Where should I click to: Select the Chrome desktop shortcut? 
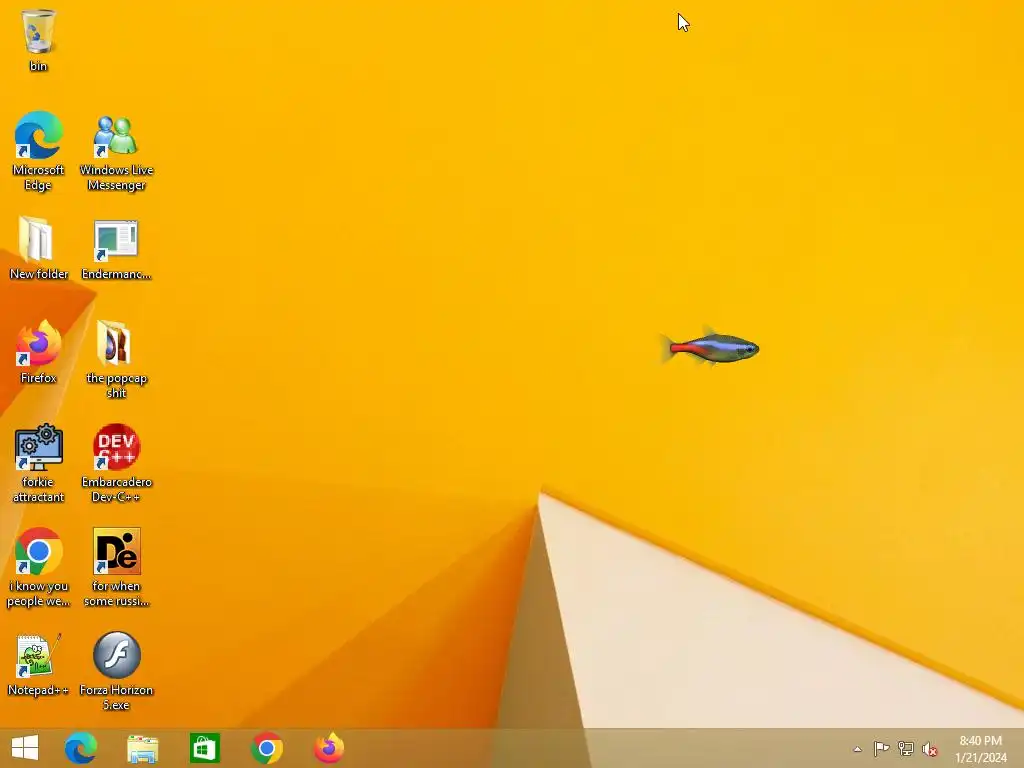pyautogui.click(x=38, y=567)
